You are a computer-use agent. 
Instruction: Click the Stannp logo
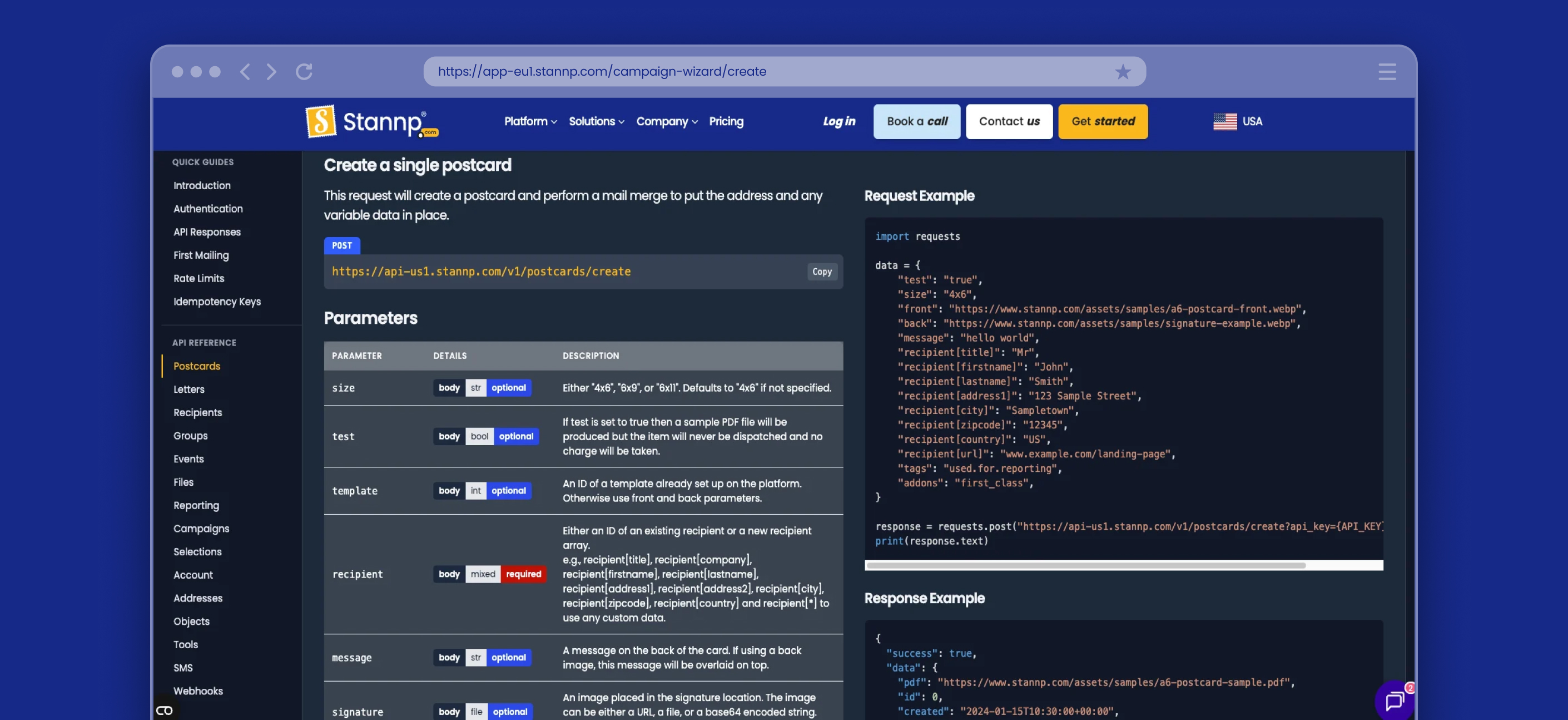tap(372, 121)
